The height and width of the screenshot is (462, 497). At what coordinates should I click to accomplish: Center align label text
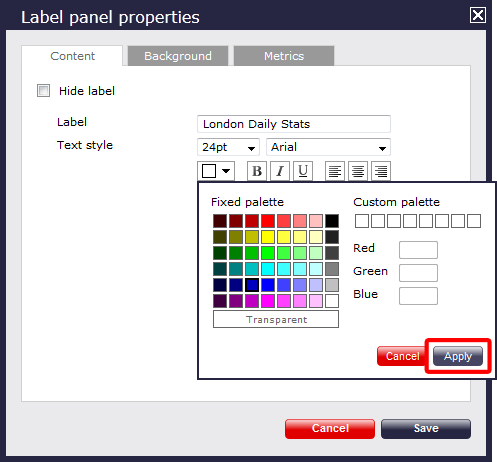(358, 171)
